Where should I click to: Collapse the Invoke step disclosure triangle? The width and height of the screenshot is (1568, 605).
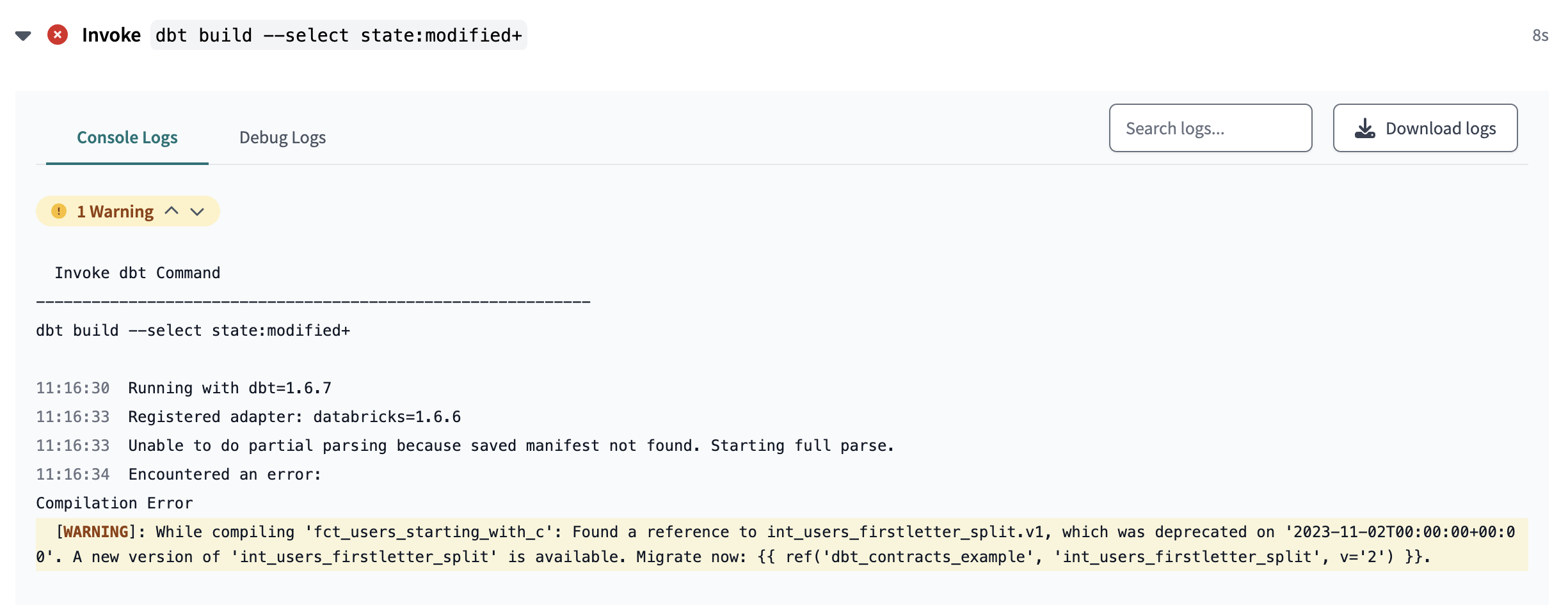23,36
